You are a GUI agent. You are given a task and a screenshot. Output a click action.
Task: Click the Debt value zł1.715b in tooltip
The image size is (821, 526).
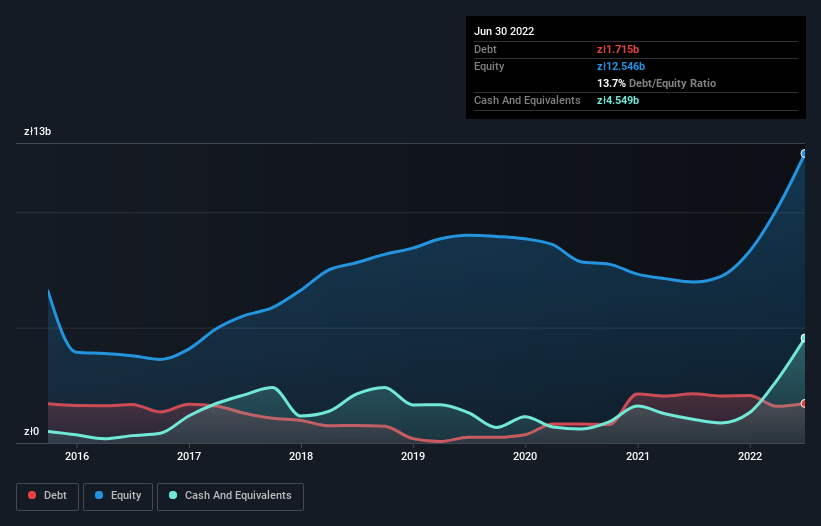pyautogui.click(x=618, y=49)
